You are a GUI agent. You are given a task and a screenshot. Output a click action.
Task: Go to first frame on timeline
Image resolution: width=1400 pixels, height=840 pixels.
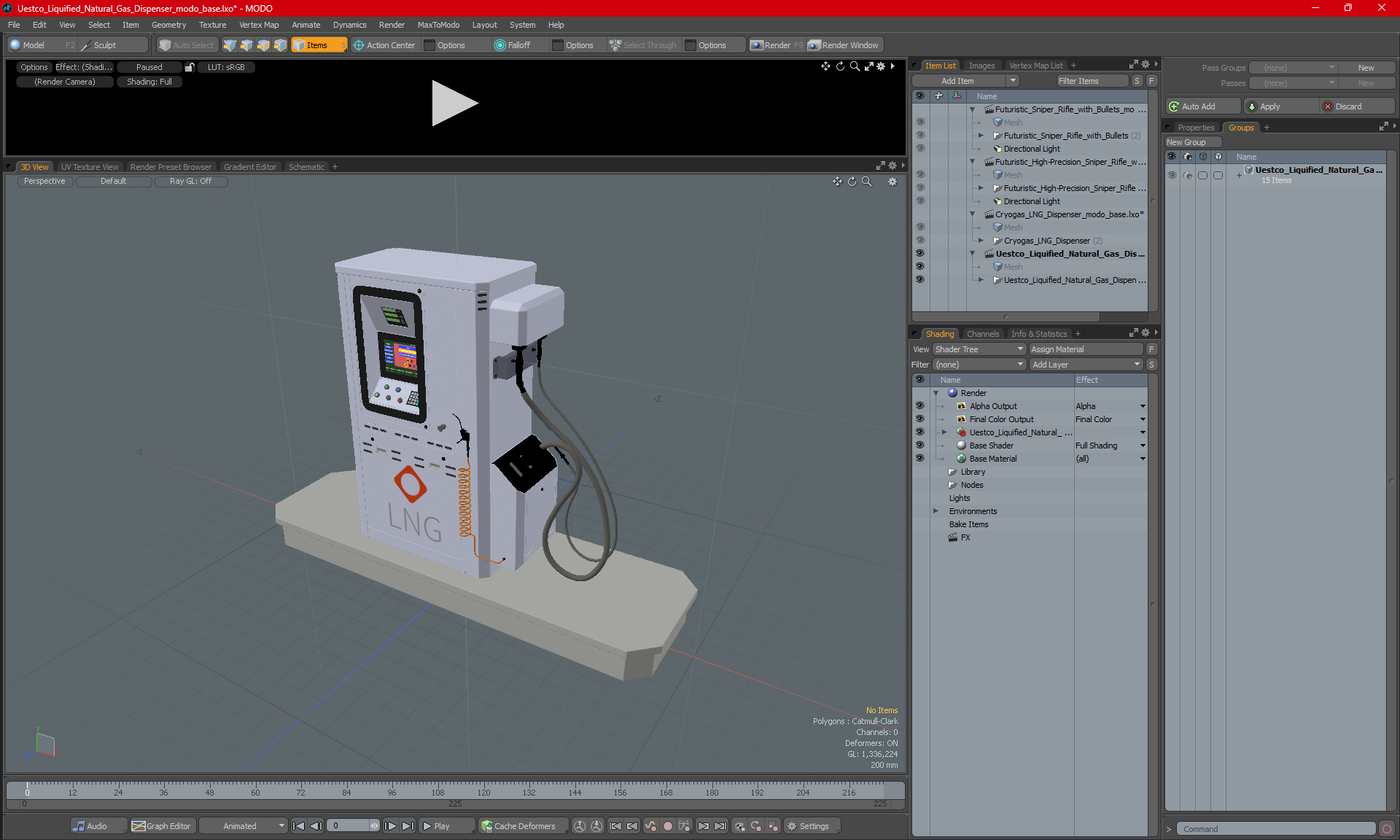[x=298, y=826]
